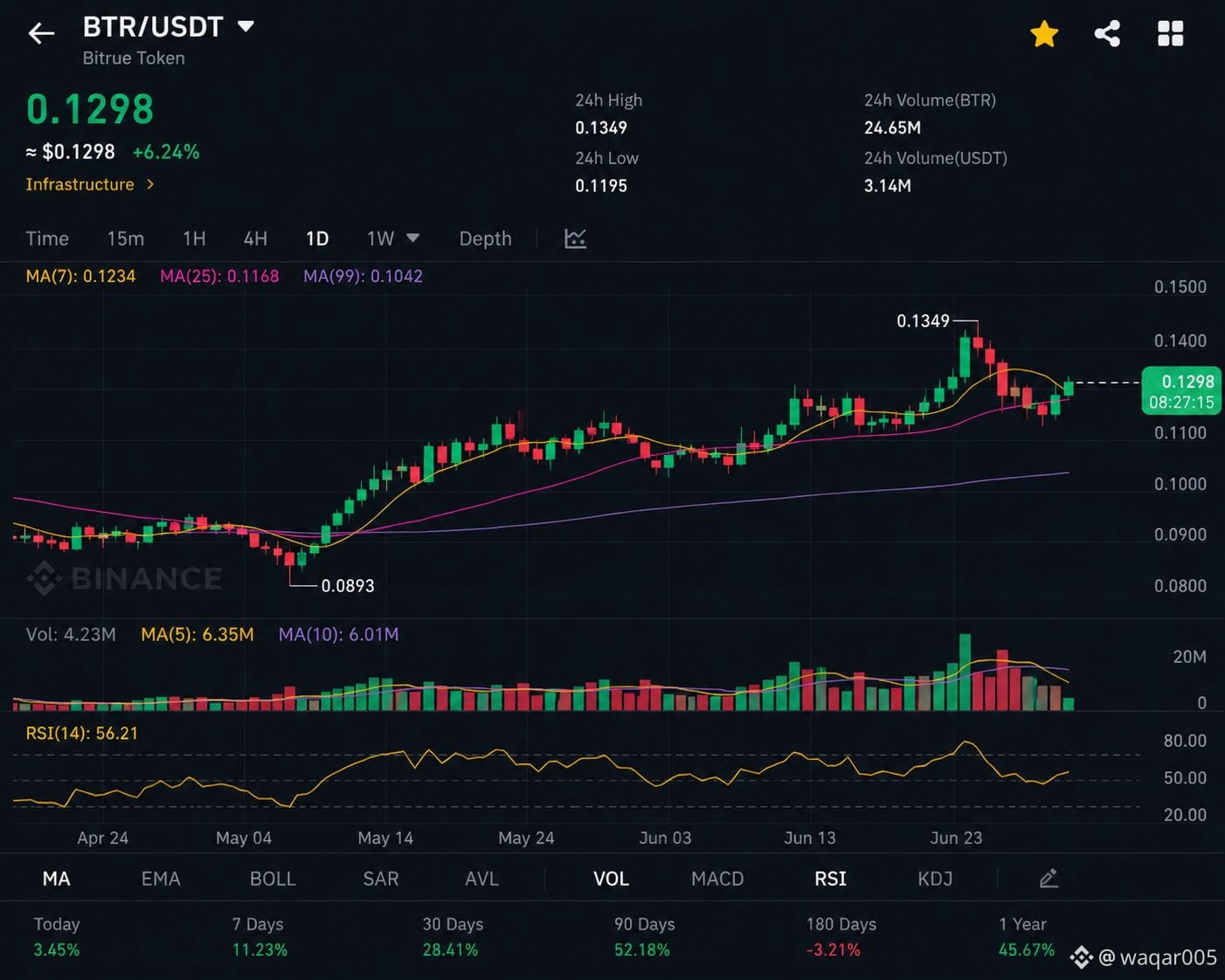Open chart settings icon beside Depth

575,238
